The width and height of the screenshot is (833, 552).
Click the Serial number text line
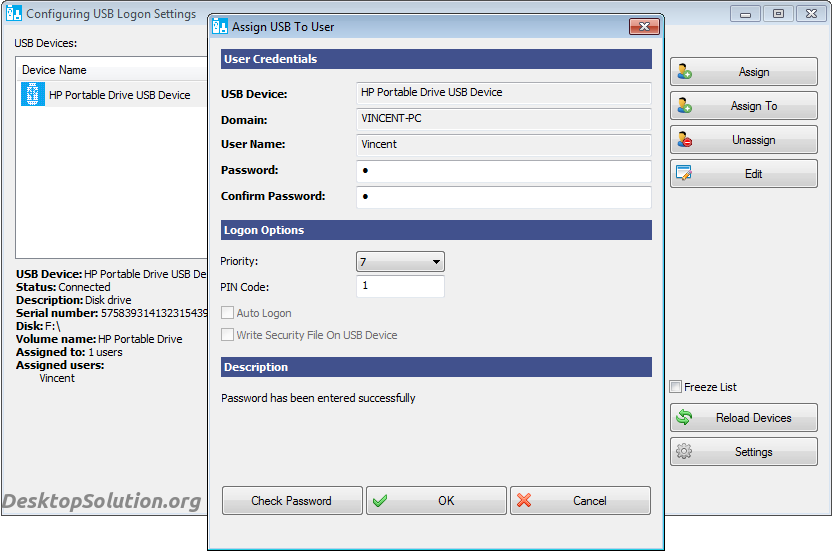tap(112, 313)
